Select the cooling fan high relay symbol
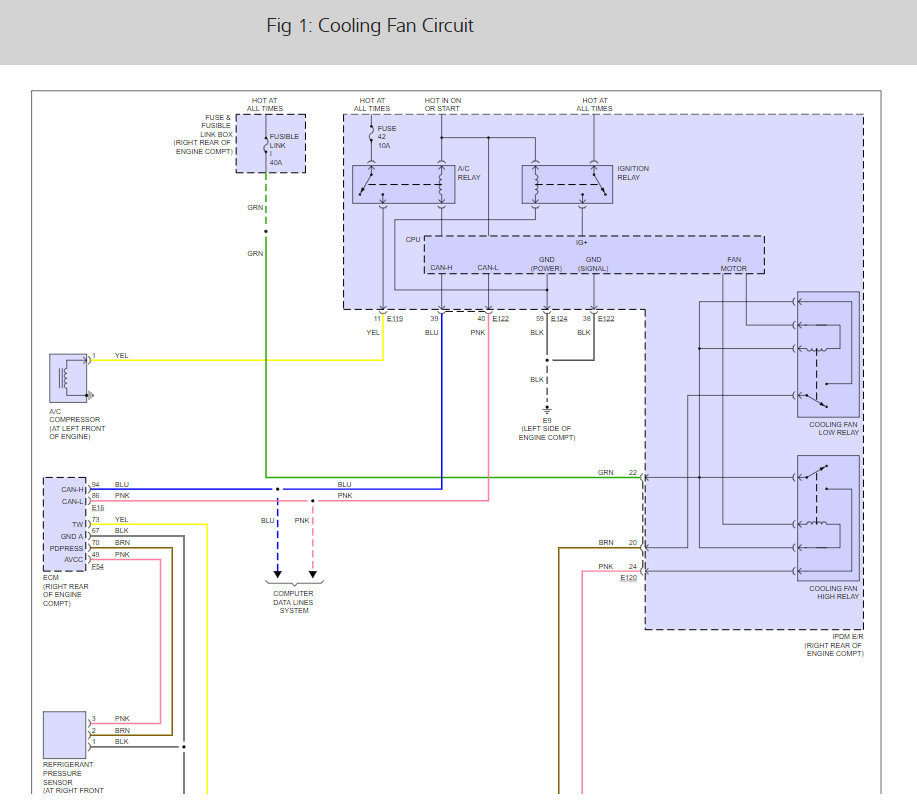 [x=828, y=518]
